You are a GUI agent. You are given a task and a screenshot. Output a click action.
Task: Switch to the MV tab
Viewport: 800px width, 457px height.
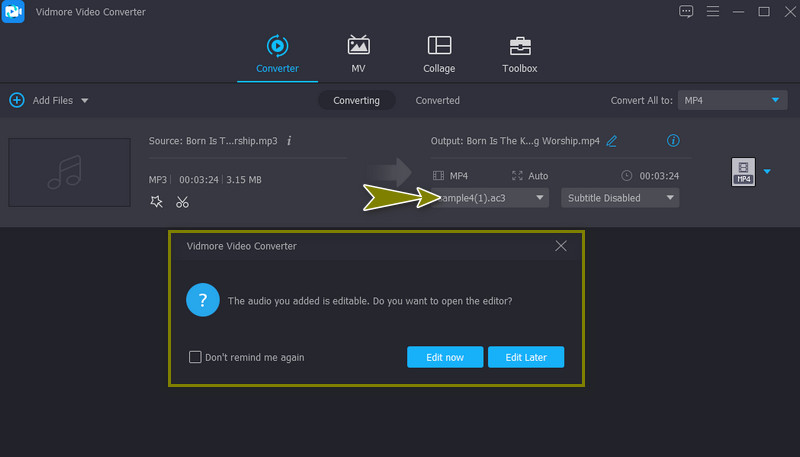[358, 54]
